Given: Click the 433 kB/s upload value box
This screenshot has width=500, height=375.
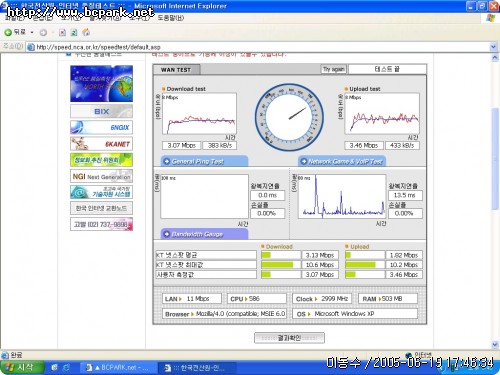Looking at the screenshot, I should [x=402, y=145].
